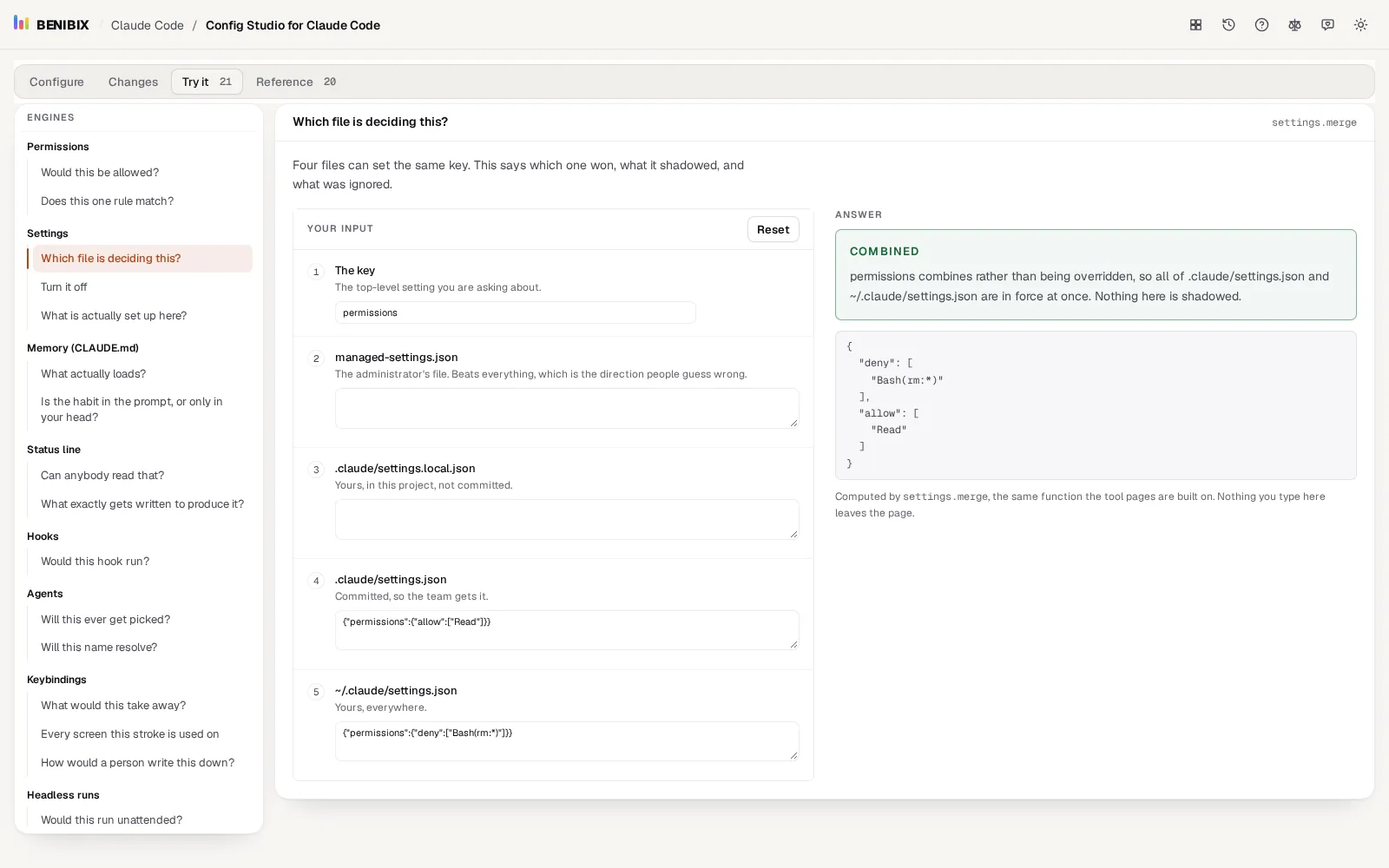
Task: Open 'Would this run unattended?' item
Action: pos(142,820)
